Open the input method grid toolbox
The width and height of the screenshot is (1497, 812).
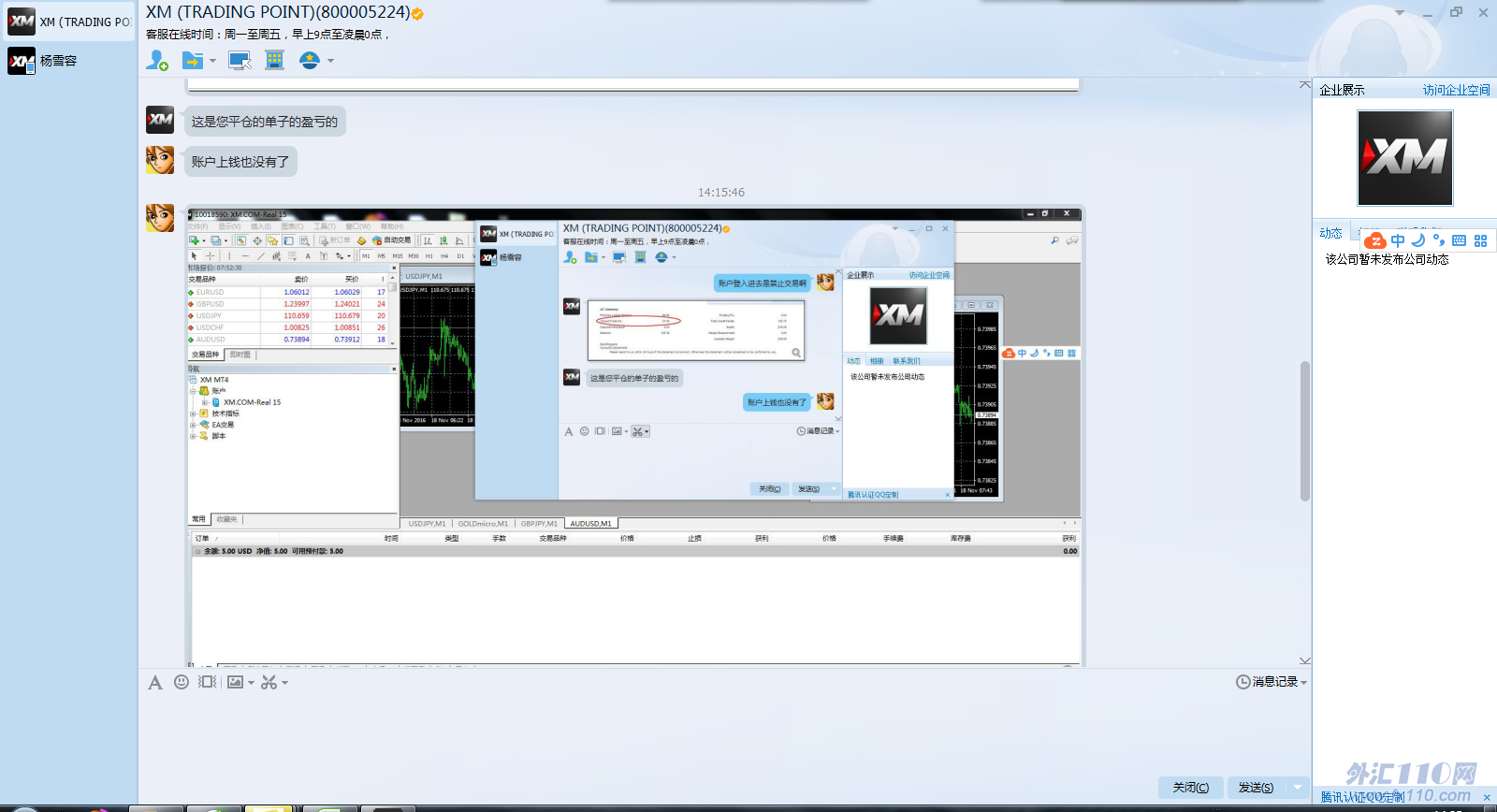pyautogui.click(x=1481, y=240)
